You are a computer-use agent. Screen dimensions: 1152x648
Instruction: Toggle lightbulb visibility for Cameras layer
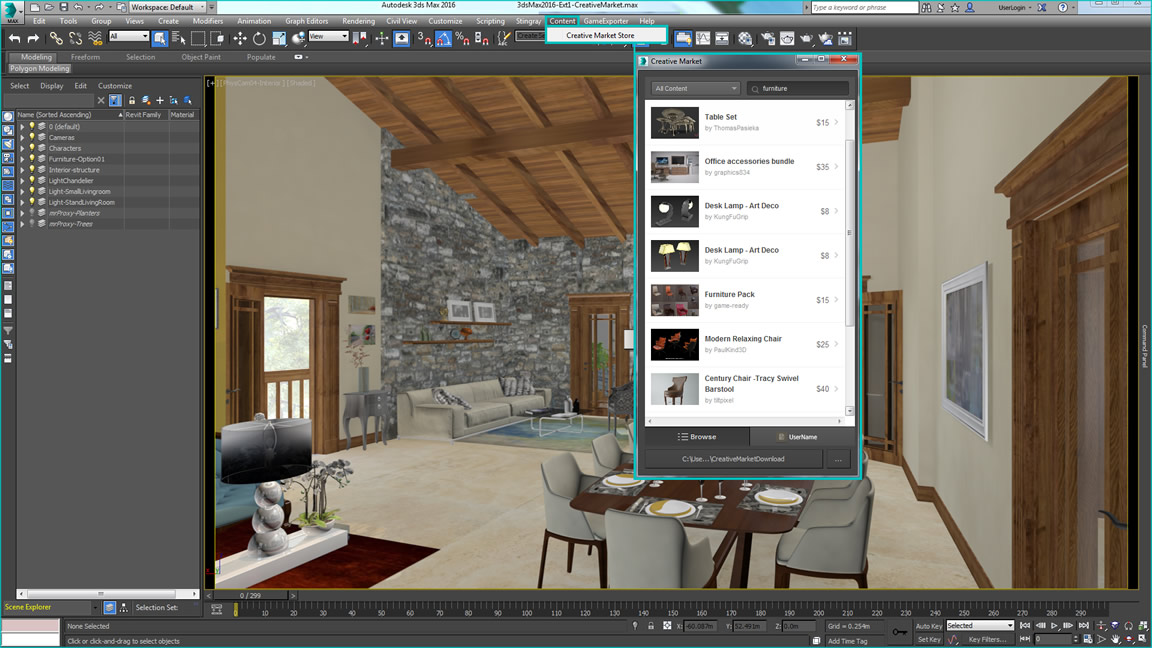point(32,137)
